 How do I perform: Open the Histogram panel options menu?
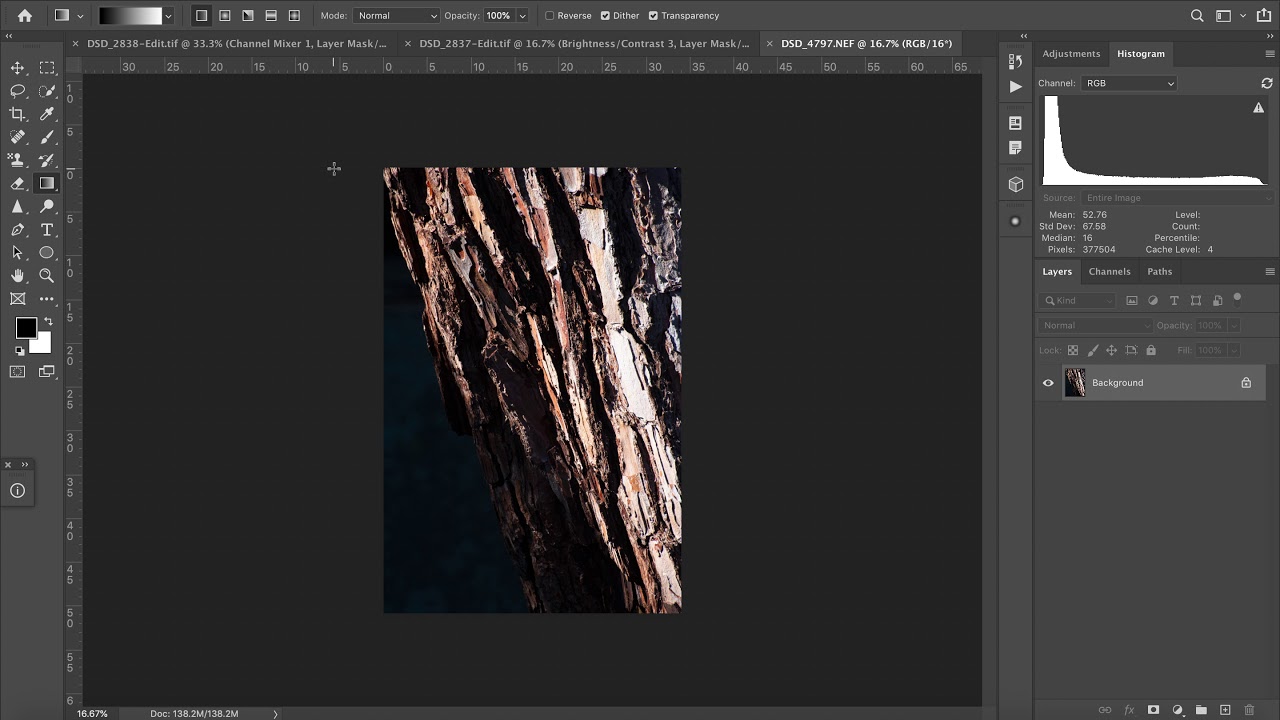coord(1270,54)
